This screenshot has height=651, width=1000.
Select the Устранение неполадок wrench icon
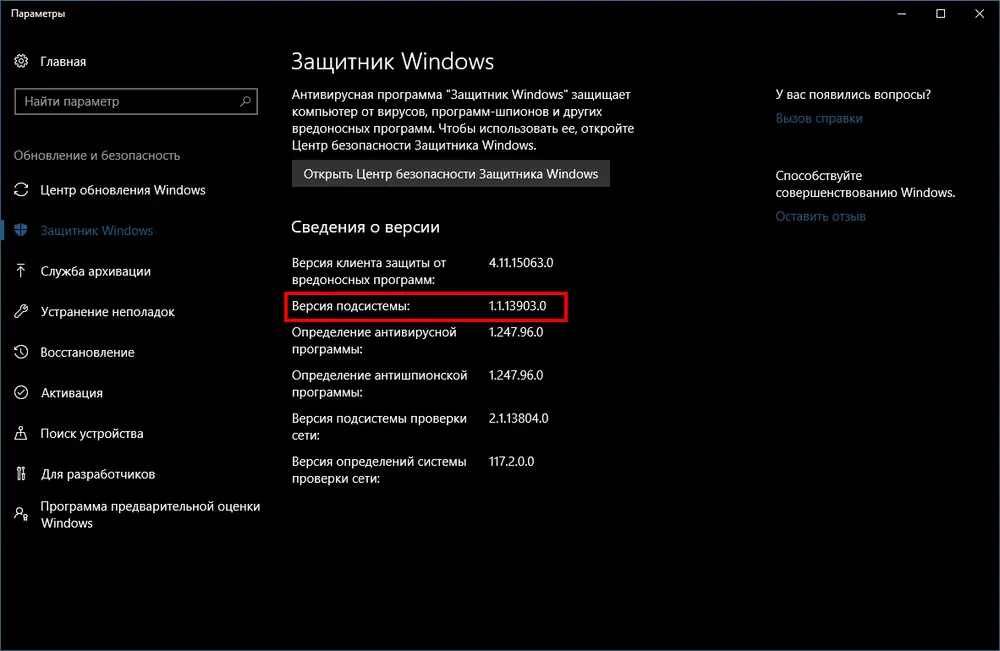pyautogui.click(x=22, y=311)
